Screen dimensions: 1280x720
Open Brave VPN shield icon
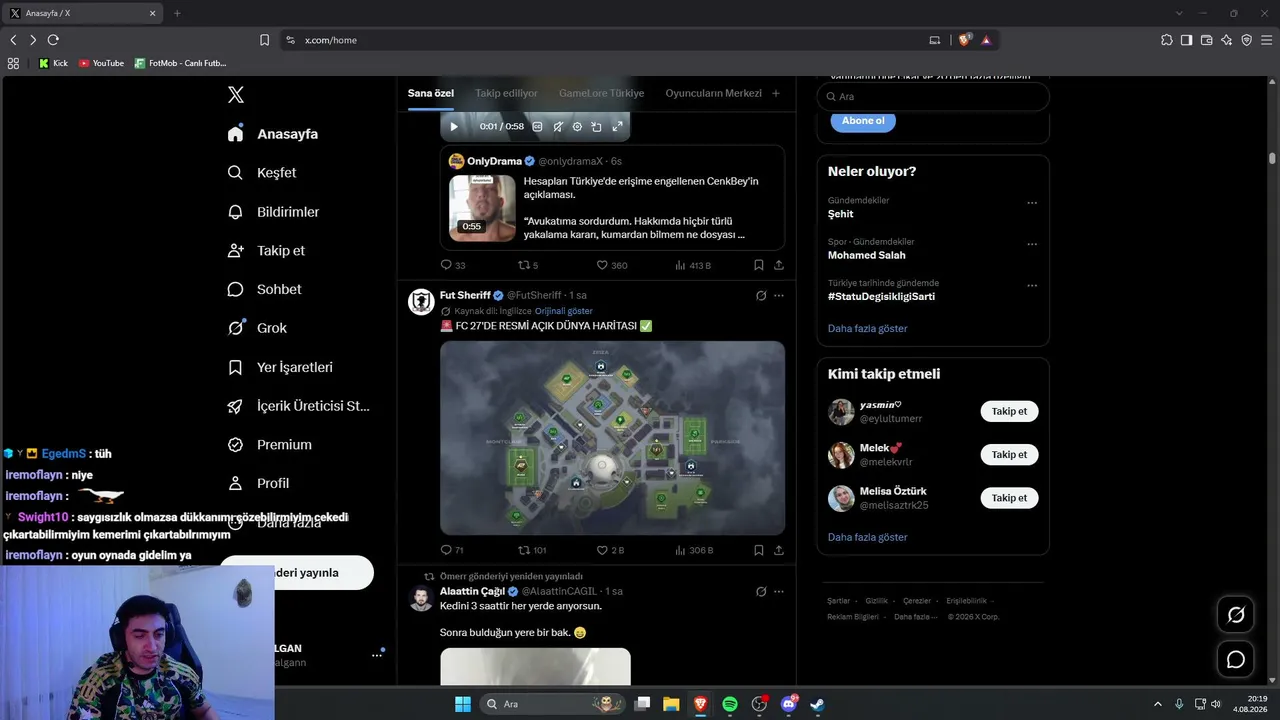coord(1247,40)
